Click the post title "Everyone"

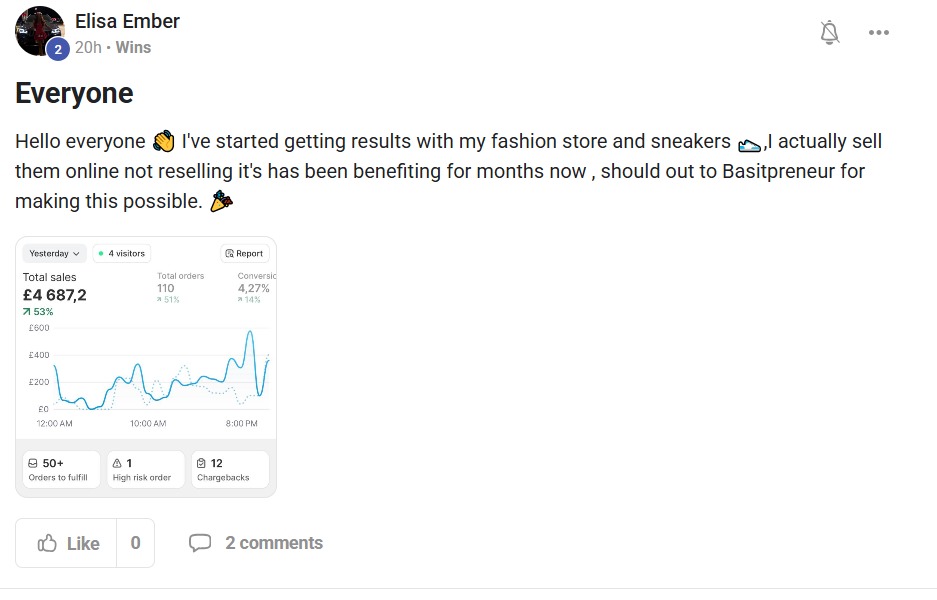click(74, 93)
